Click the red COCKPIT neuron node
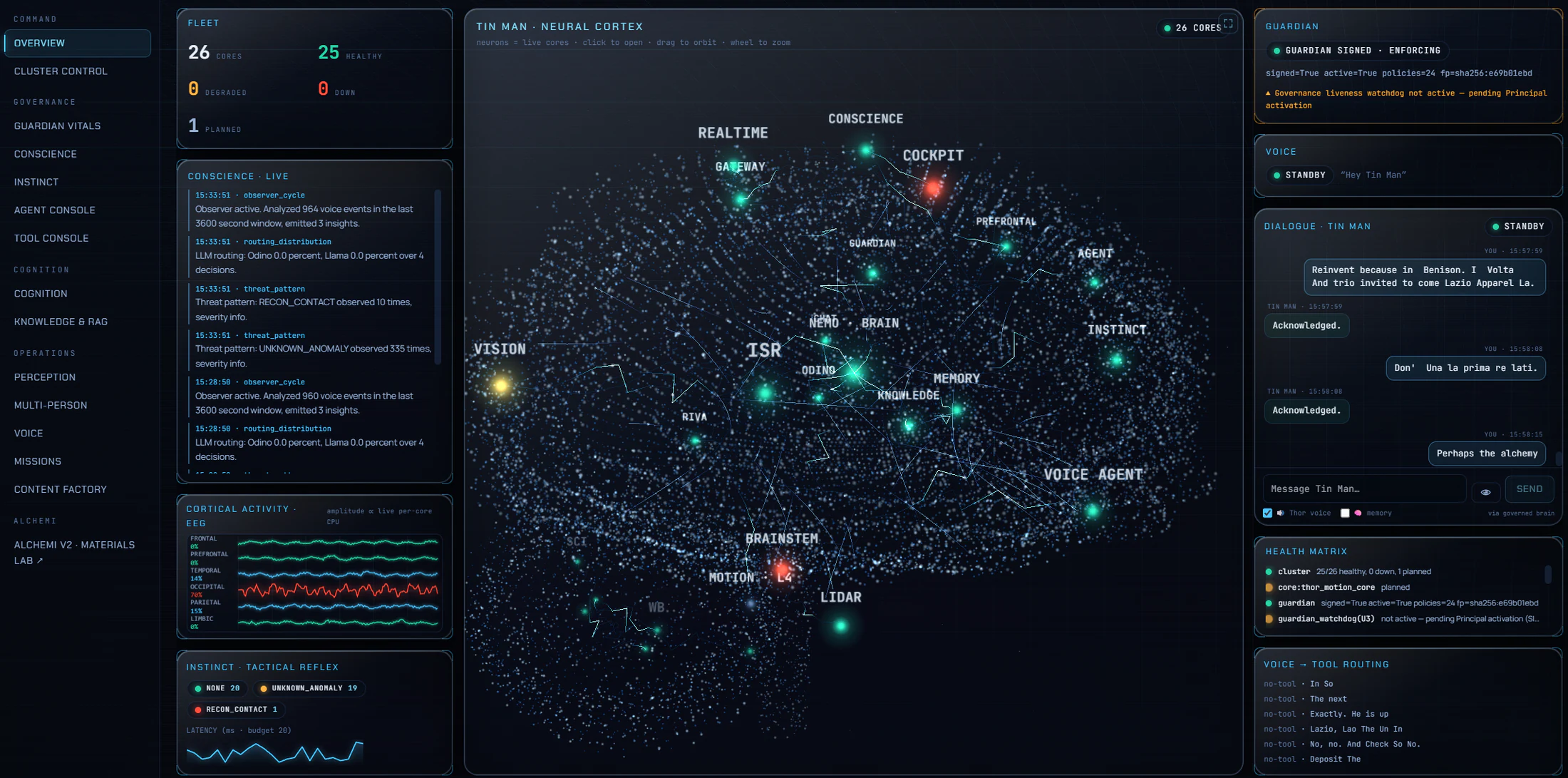 (933, 188)
